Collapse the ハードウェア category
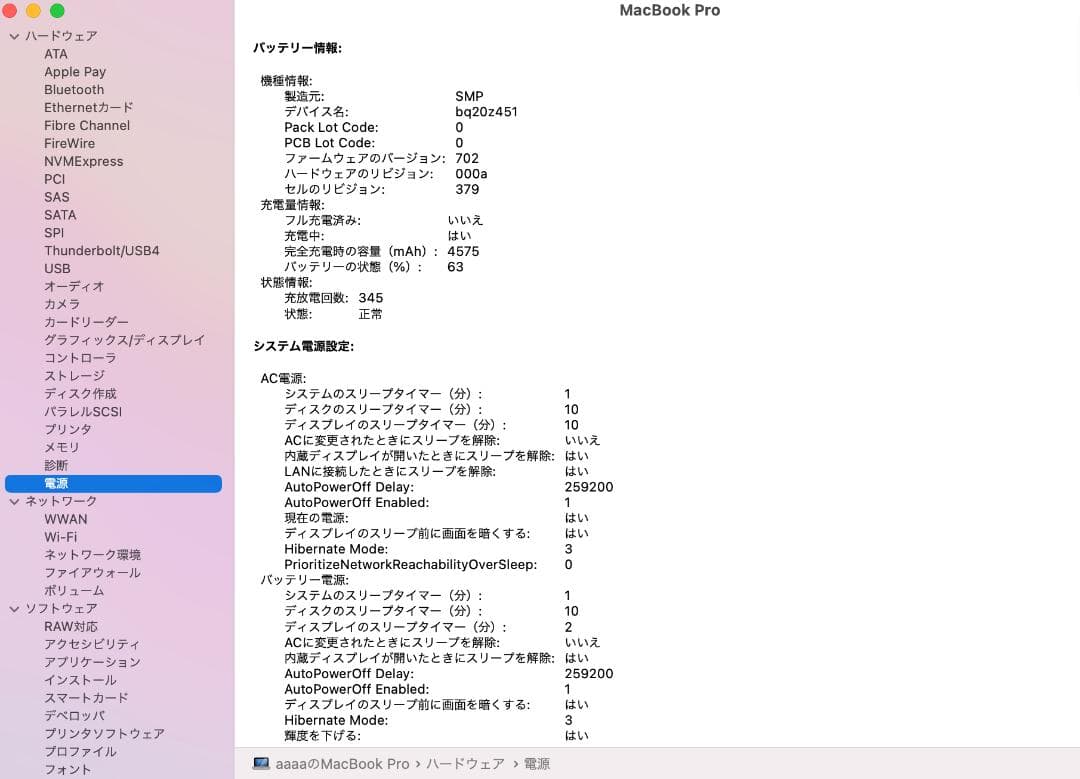Image resolution: width=1080 pixels, height=779 pixels. pyautogui.click(x=14, y=35)
